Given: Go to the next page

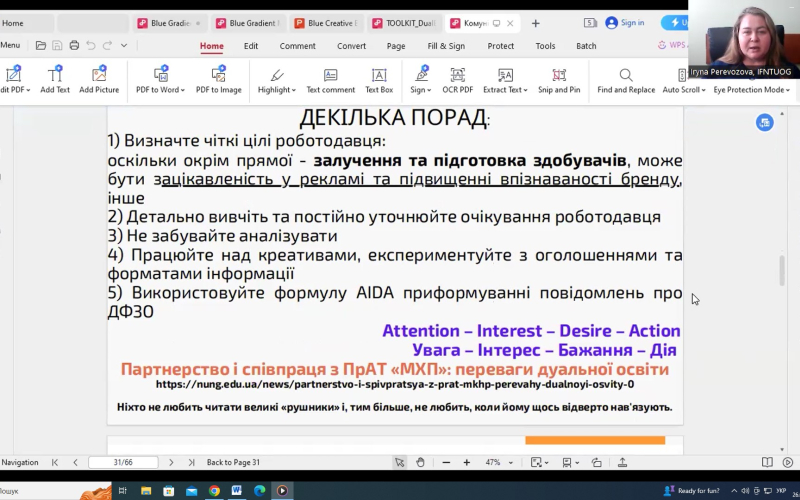Looking at the screenshot, I should 171,462.
